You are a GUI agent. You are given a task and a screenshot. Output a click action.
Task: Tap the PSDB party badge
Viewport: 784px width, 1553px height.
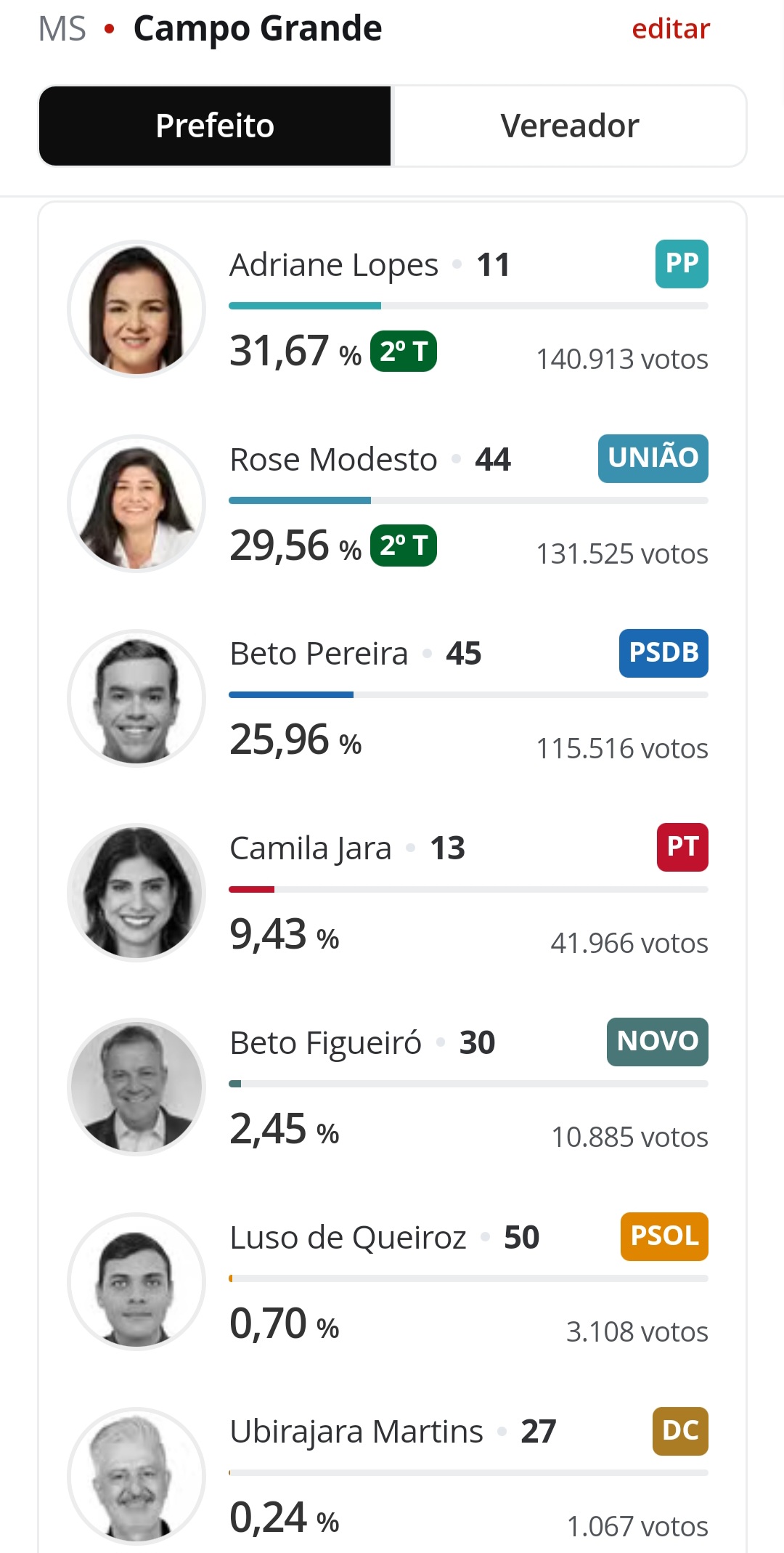click(x=663, y=653)
